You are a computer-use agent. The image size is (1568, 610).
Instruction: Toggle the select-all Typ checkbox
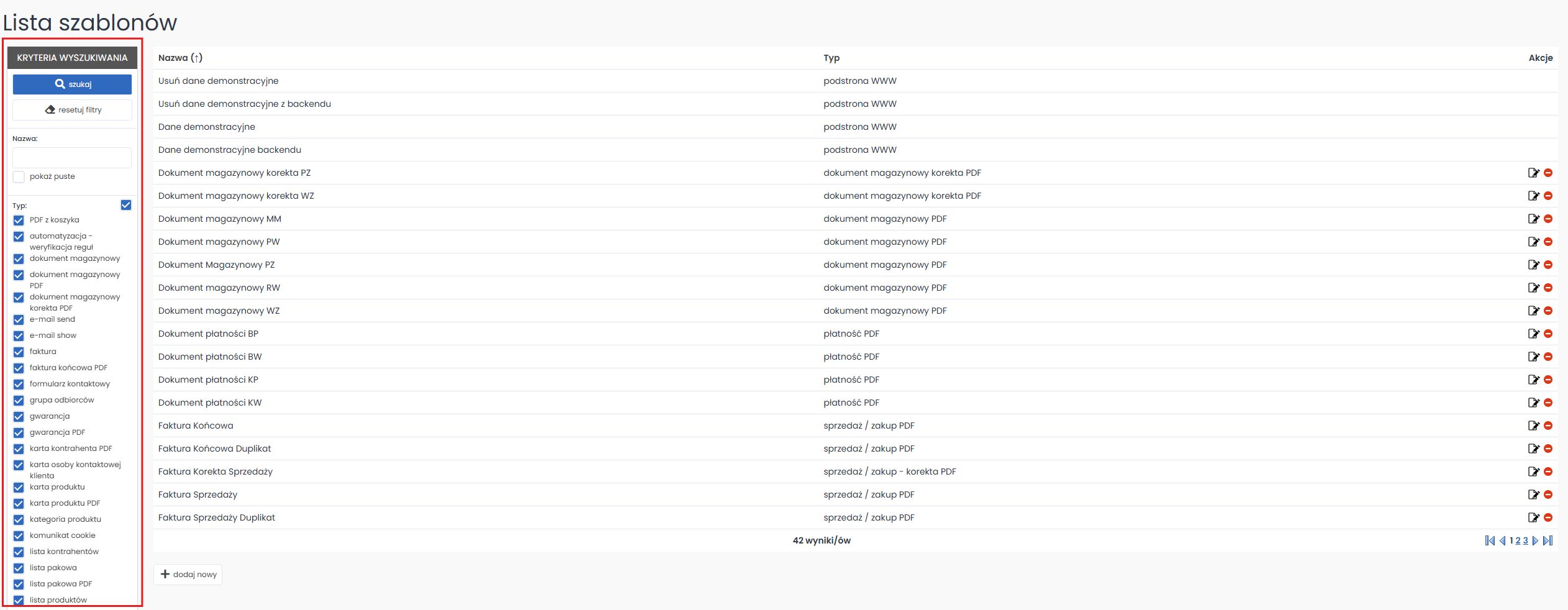click(126, 205)
